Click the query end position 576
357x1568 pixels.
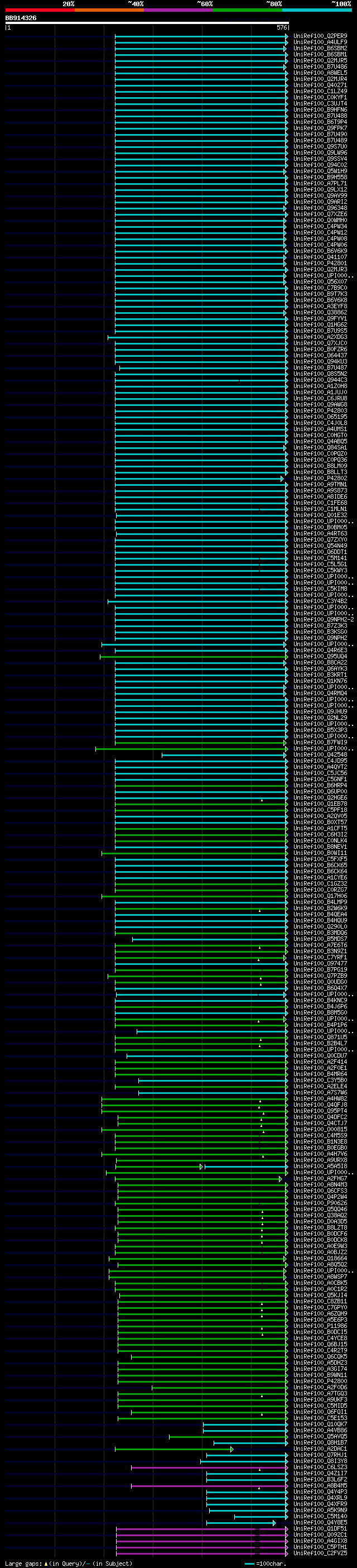click(282, 28)
